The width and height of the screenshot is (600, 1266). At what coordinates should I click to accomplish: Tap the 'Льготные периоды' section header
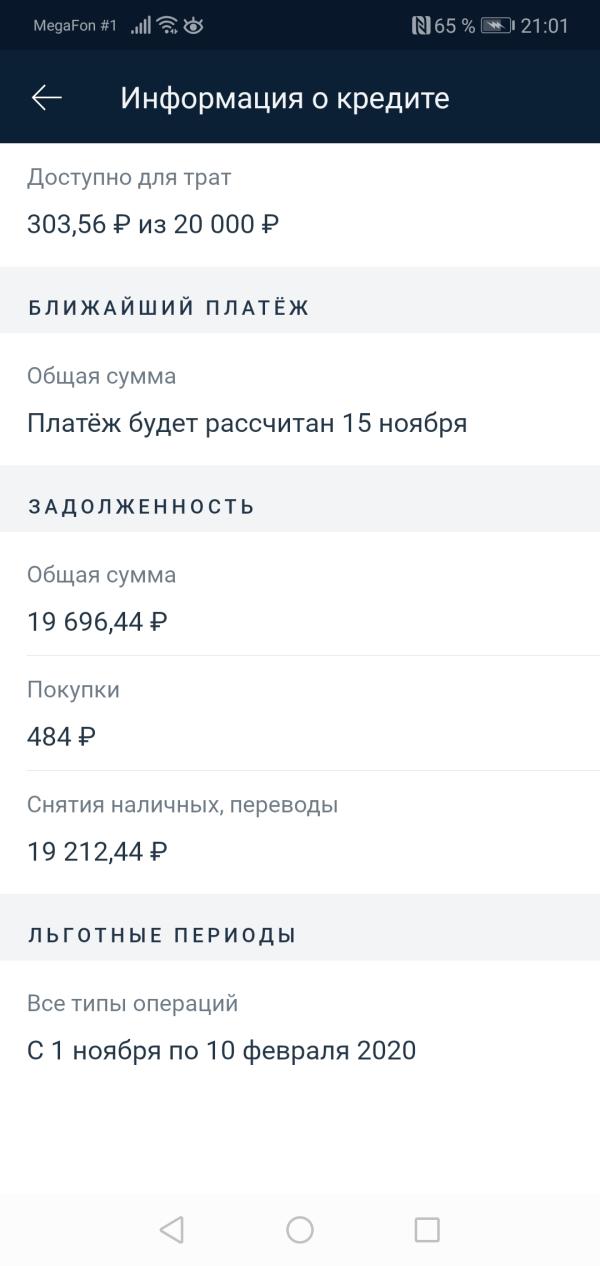[x=162, y=936]
